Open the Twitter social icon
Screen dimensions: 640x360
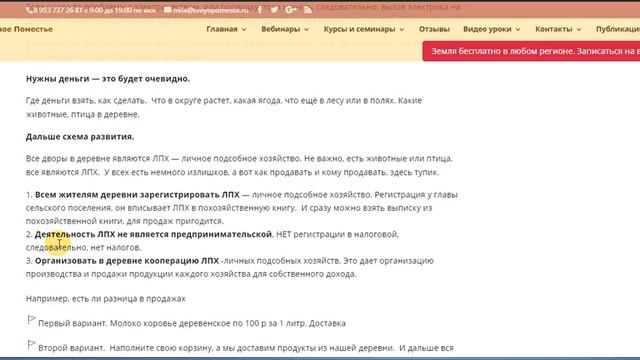[274, 9]
